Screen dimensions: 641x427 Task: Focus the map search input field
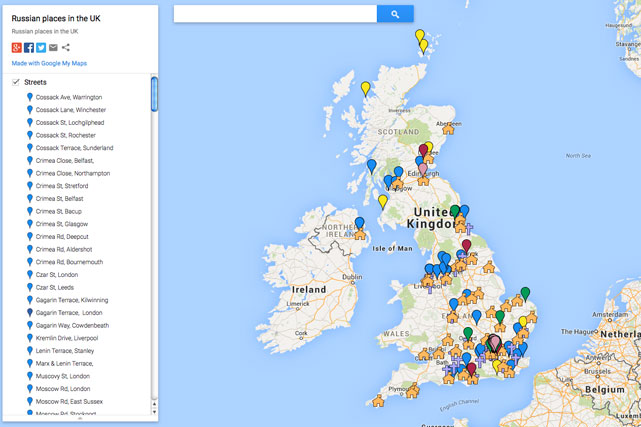275,14
